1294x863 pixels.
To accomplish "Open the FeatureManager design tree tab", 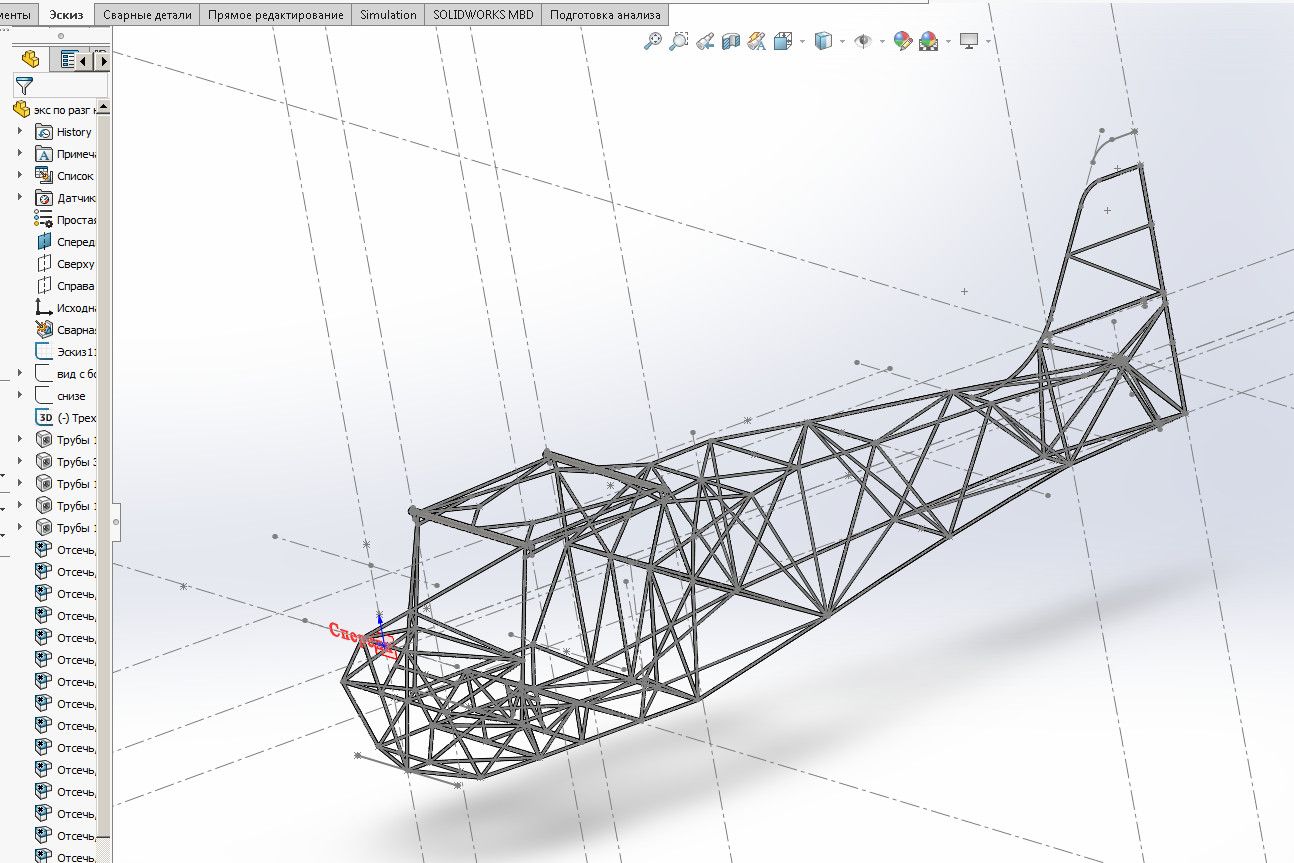I will (30, 60).
